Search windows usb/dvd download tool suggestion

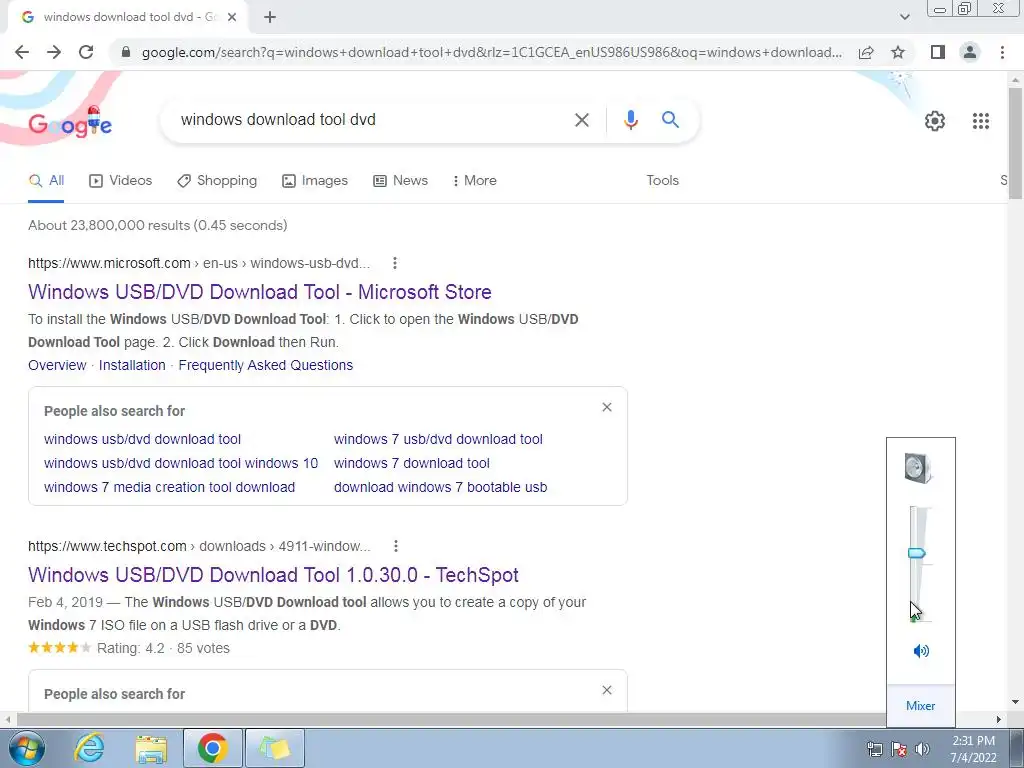(142, 440)
